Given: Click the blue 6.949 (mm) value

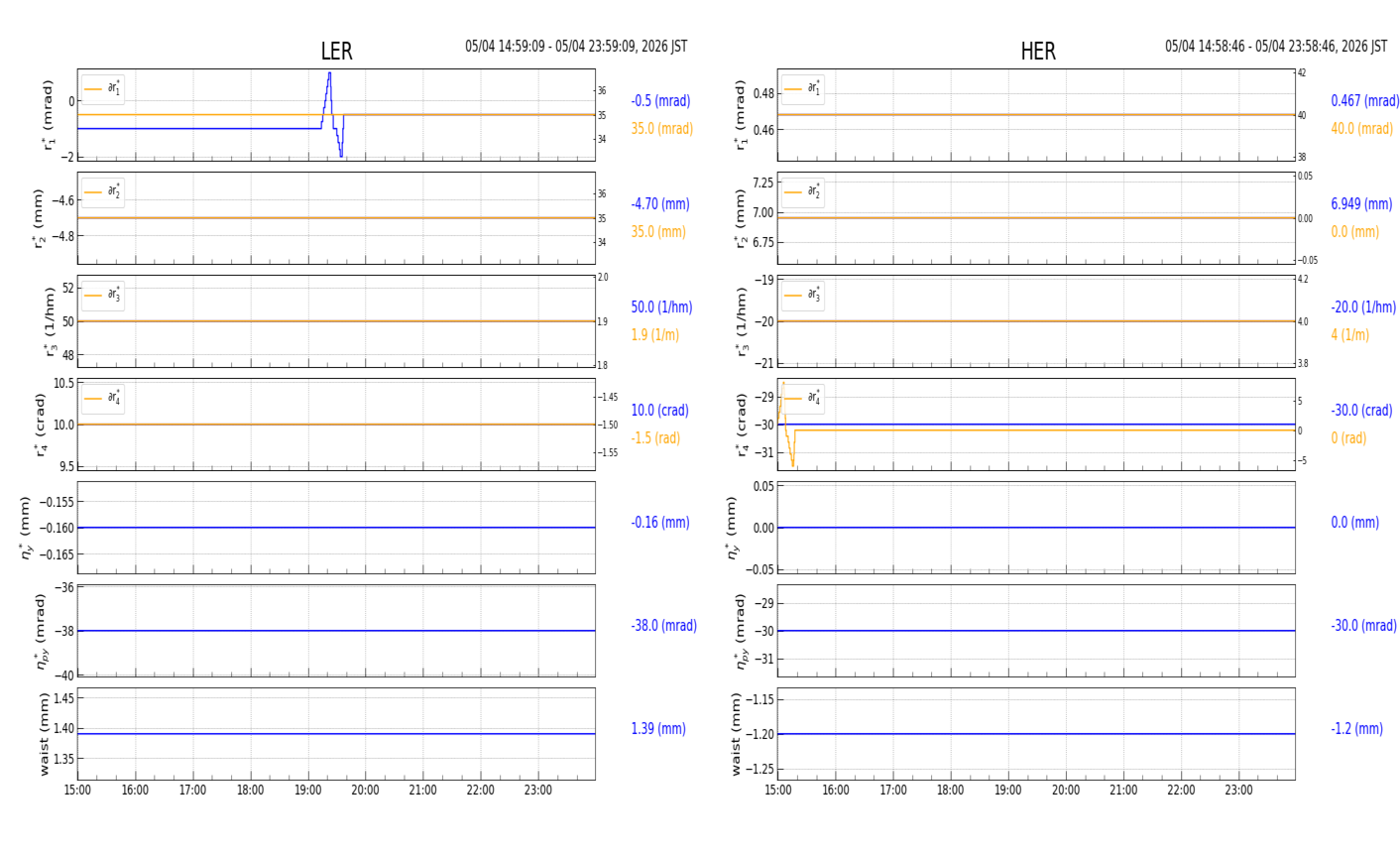Looking at the screenshot, I should coord(1361,204).
